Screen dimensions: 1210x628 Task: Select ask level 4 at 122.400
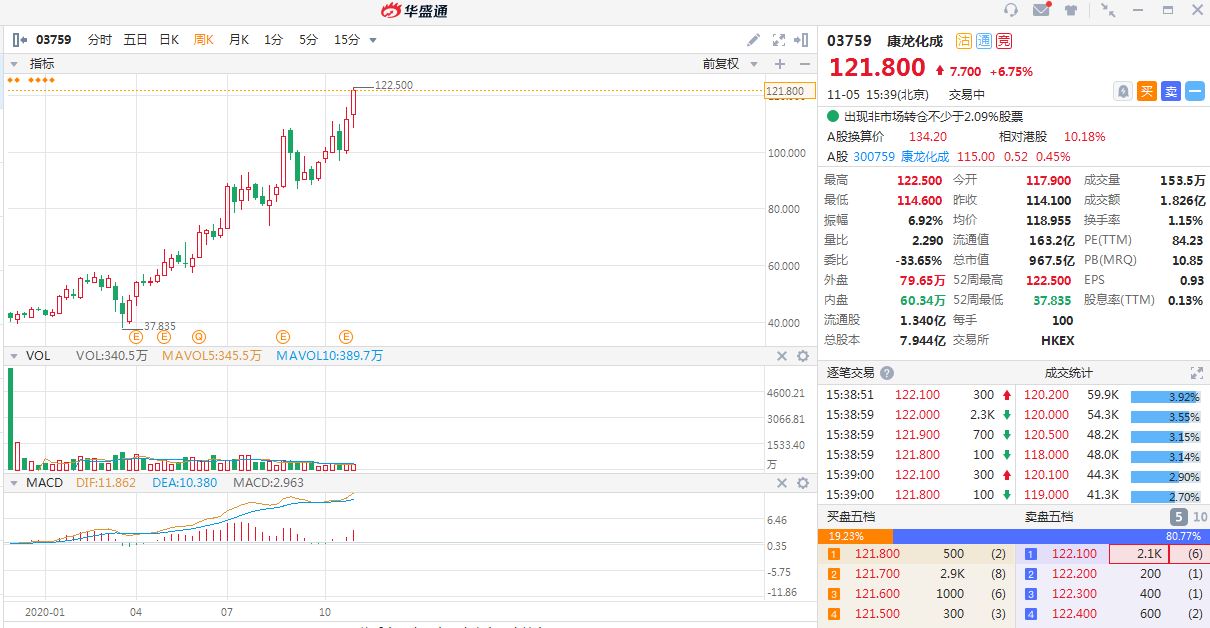1113,614
